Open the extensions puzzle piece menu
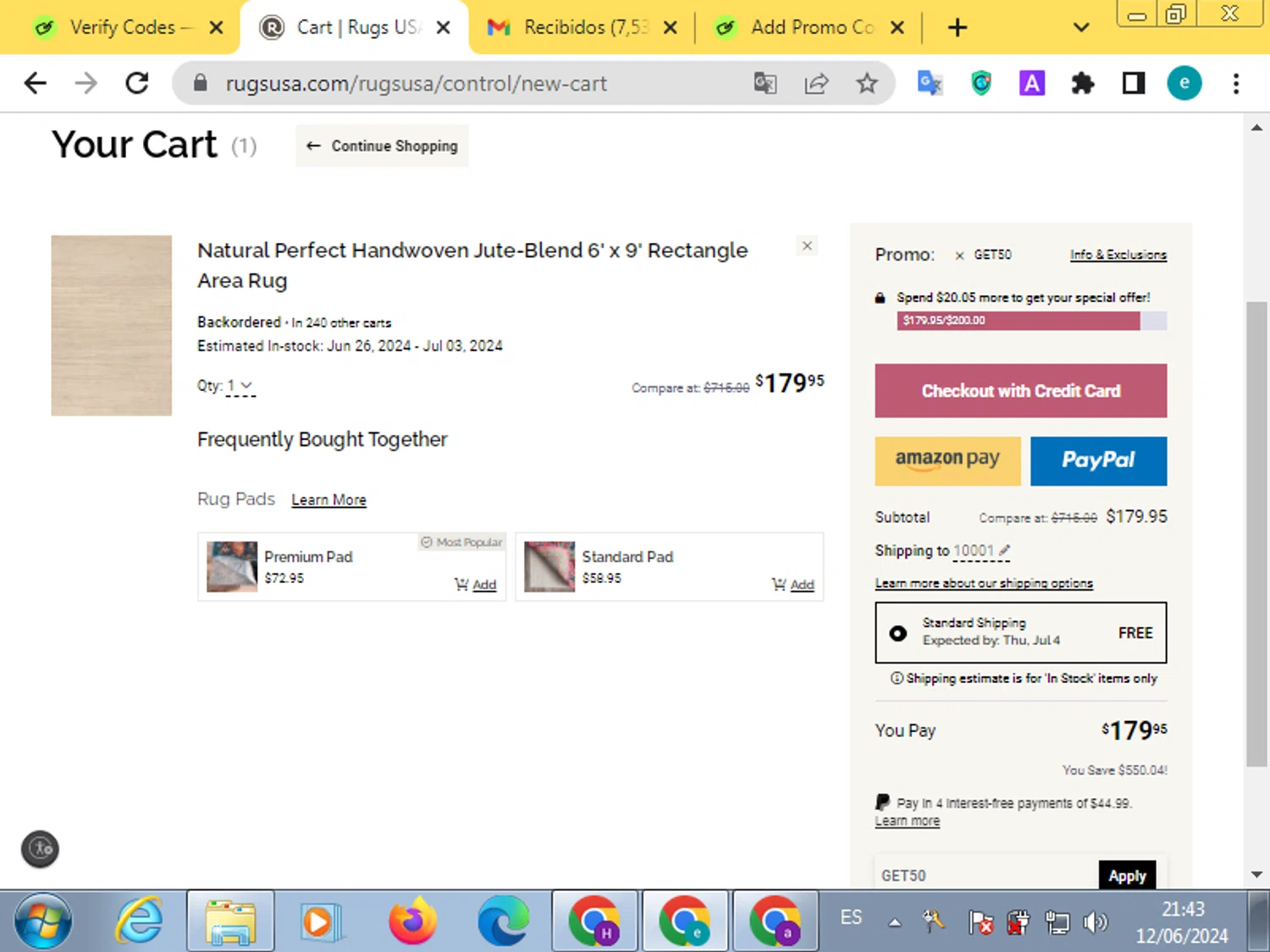Screen dimensions: 1270x952 (x=1082, y=83)
